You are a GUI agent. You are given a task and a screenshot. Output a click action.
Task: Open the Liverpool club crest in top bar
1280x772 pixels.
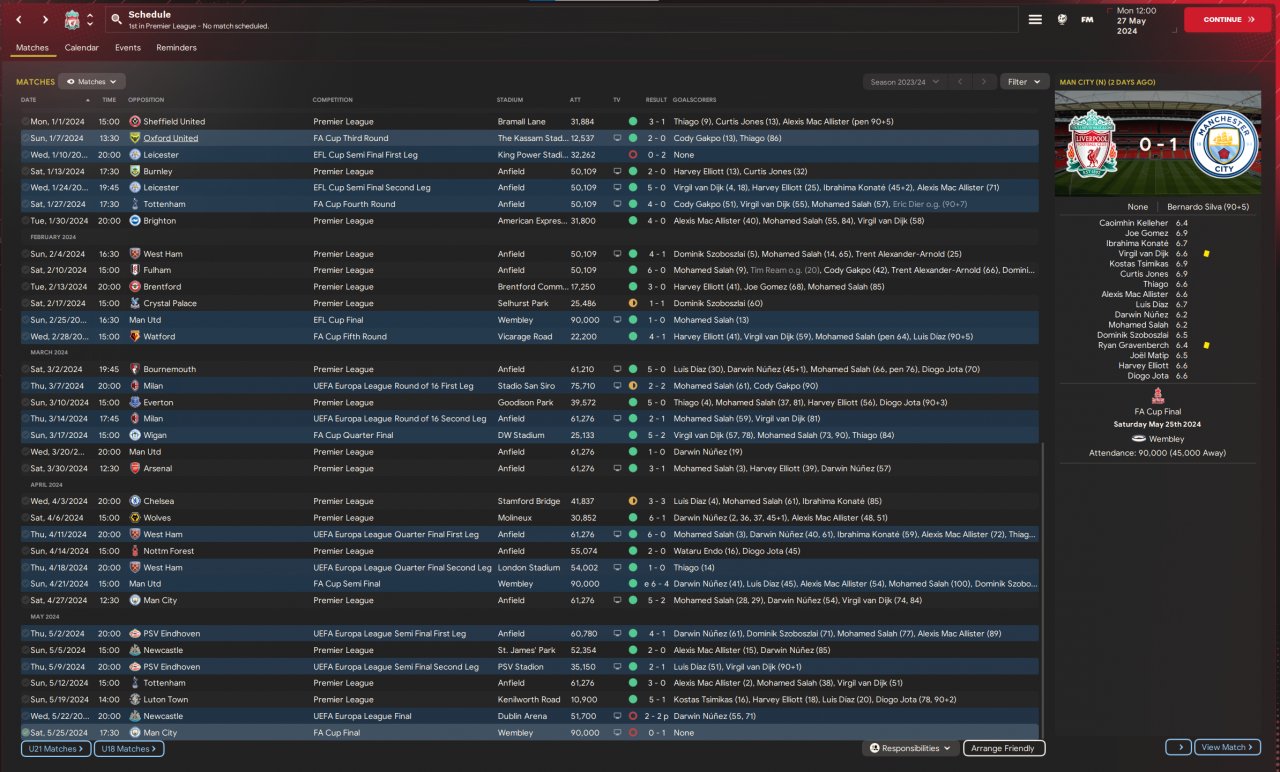(72, 19)
